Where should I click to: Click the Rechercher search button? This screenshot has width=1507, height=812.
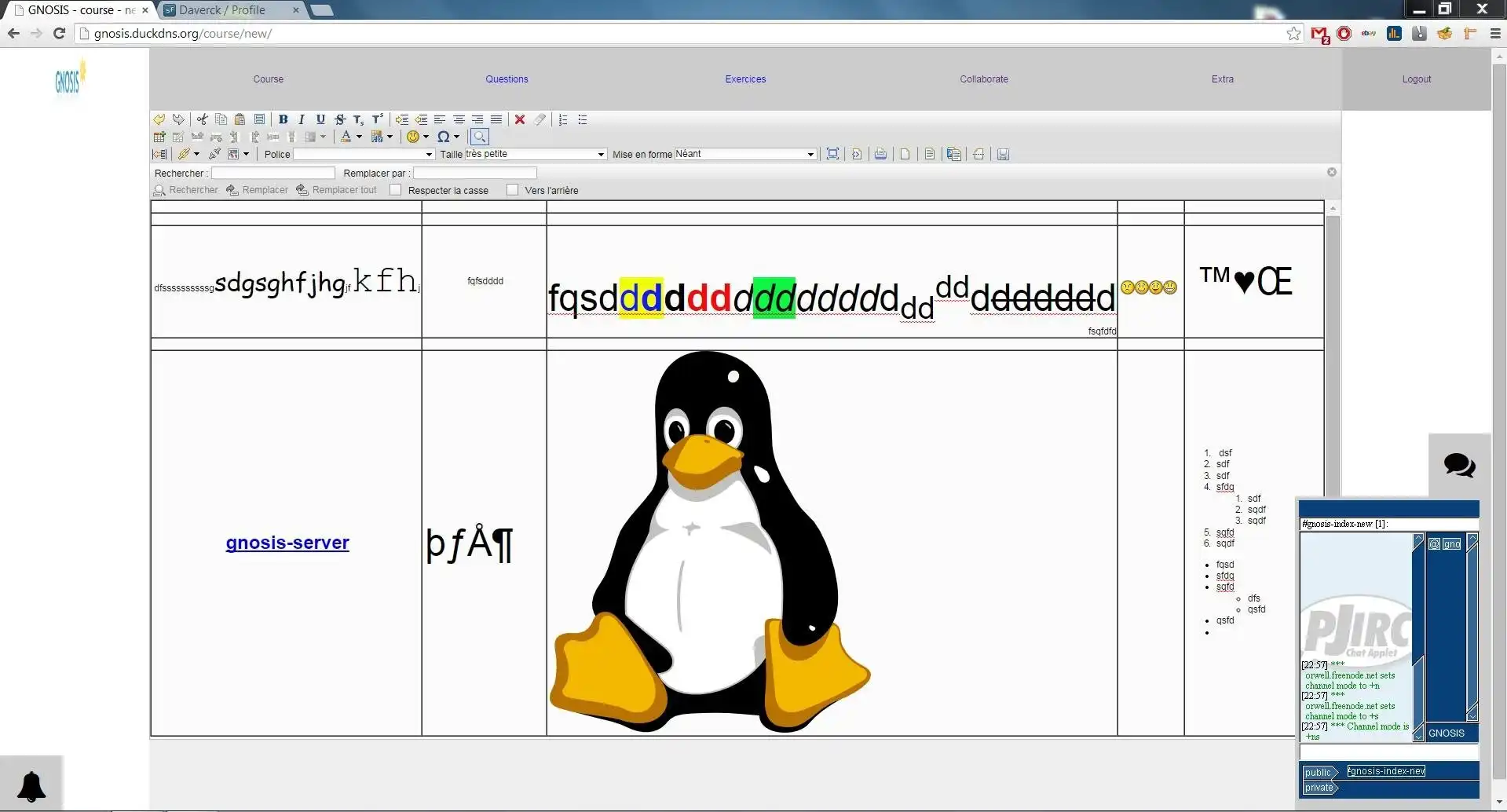pyautogui.click(x=186, y=190)
